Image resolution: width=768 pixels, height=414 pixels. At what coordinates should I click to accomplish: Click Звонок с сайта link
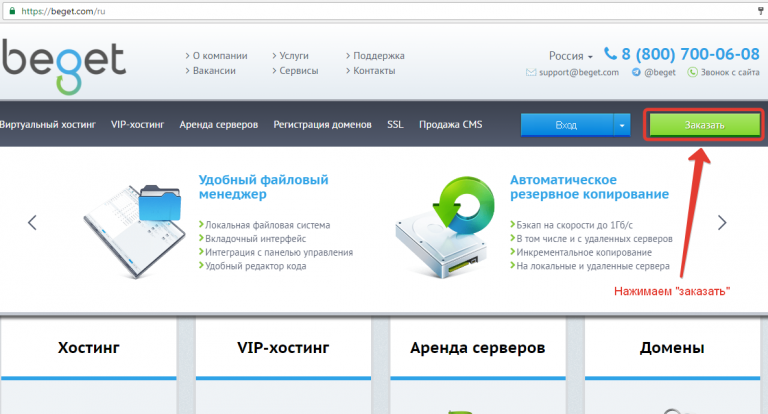tap(730, 73)
